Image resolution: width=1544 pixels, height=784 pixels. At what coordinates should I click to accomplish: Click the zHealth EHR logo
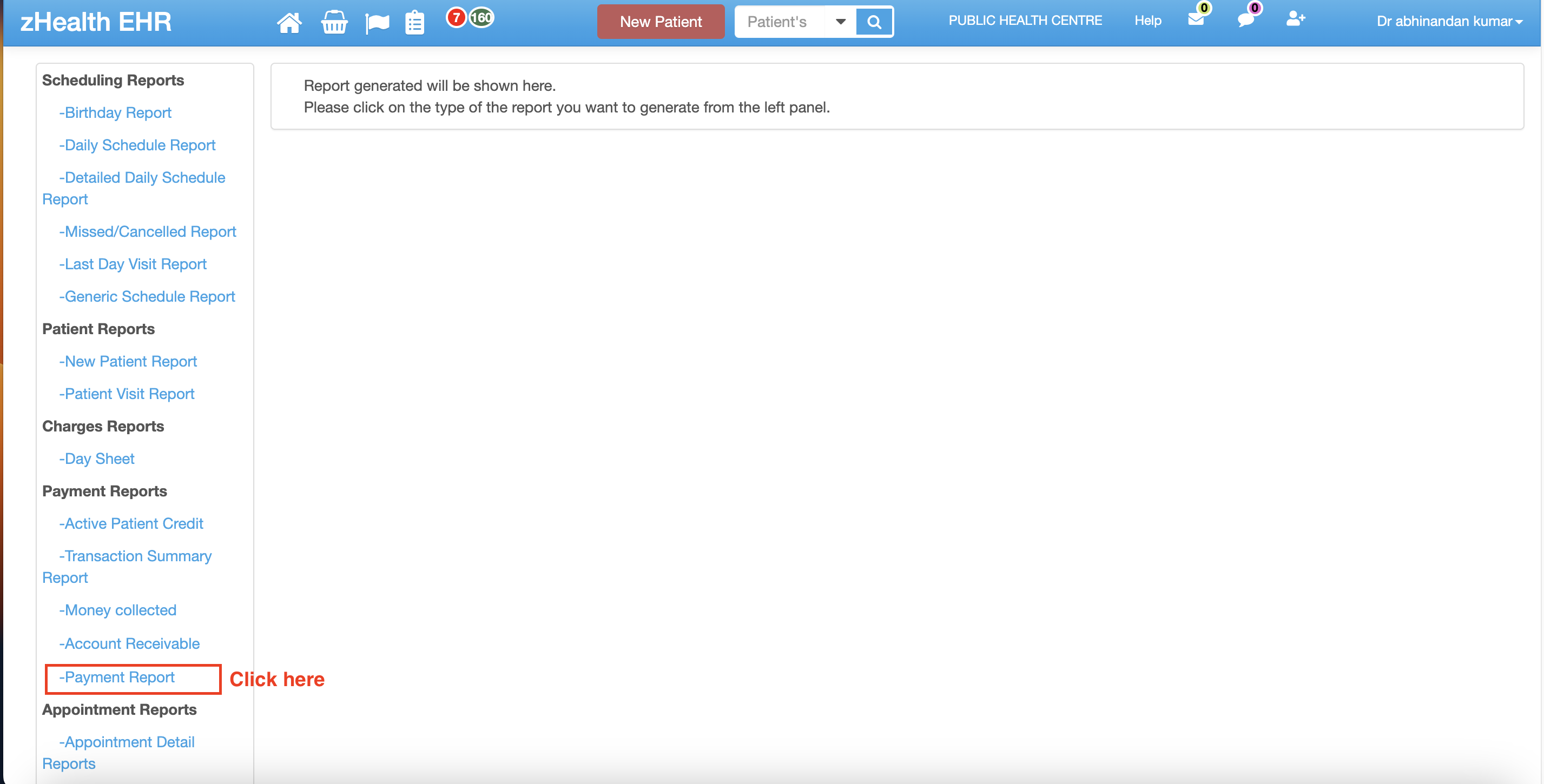click(96, 22)
